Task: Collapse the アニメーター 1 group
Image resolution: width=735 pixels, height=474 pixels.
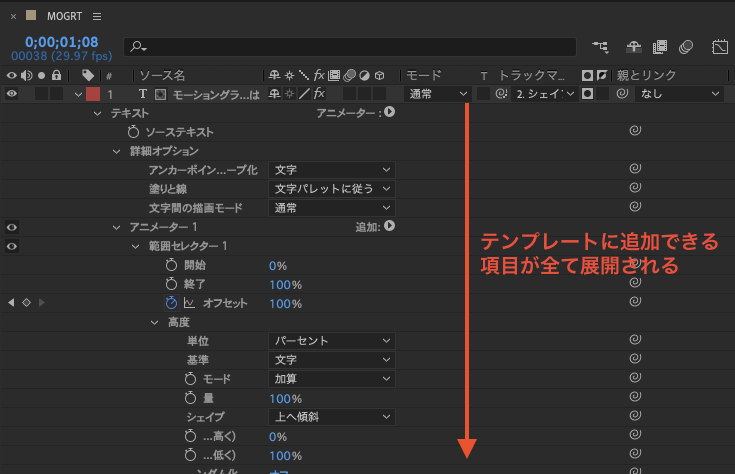Action: [116, 227]
